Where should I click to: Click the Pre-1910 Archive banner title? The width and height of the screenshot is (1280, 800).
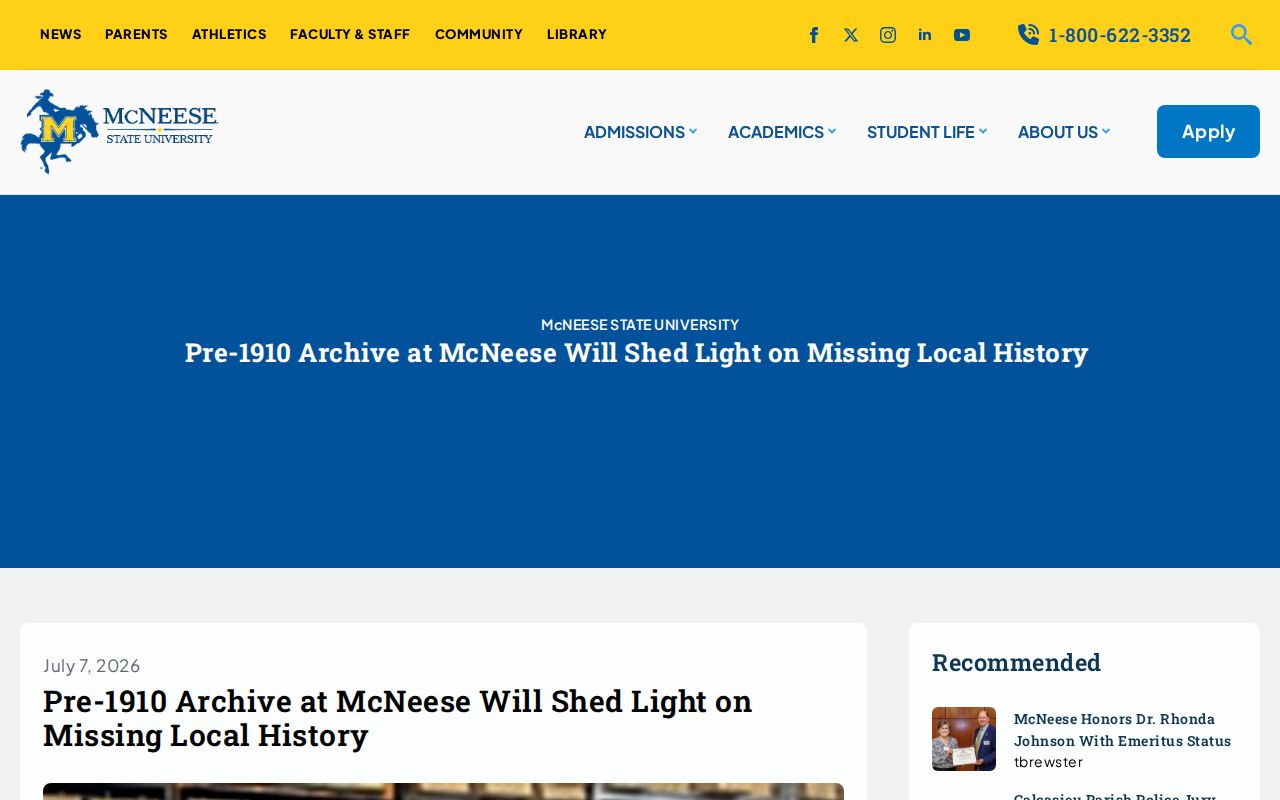[x=636, y=353]
